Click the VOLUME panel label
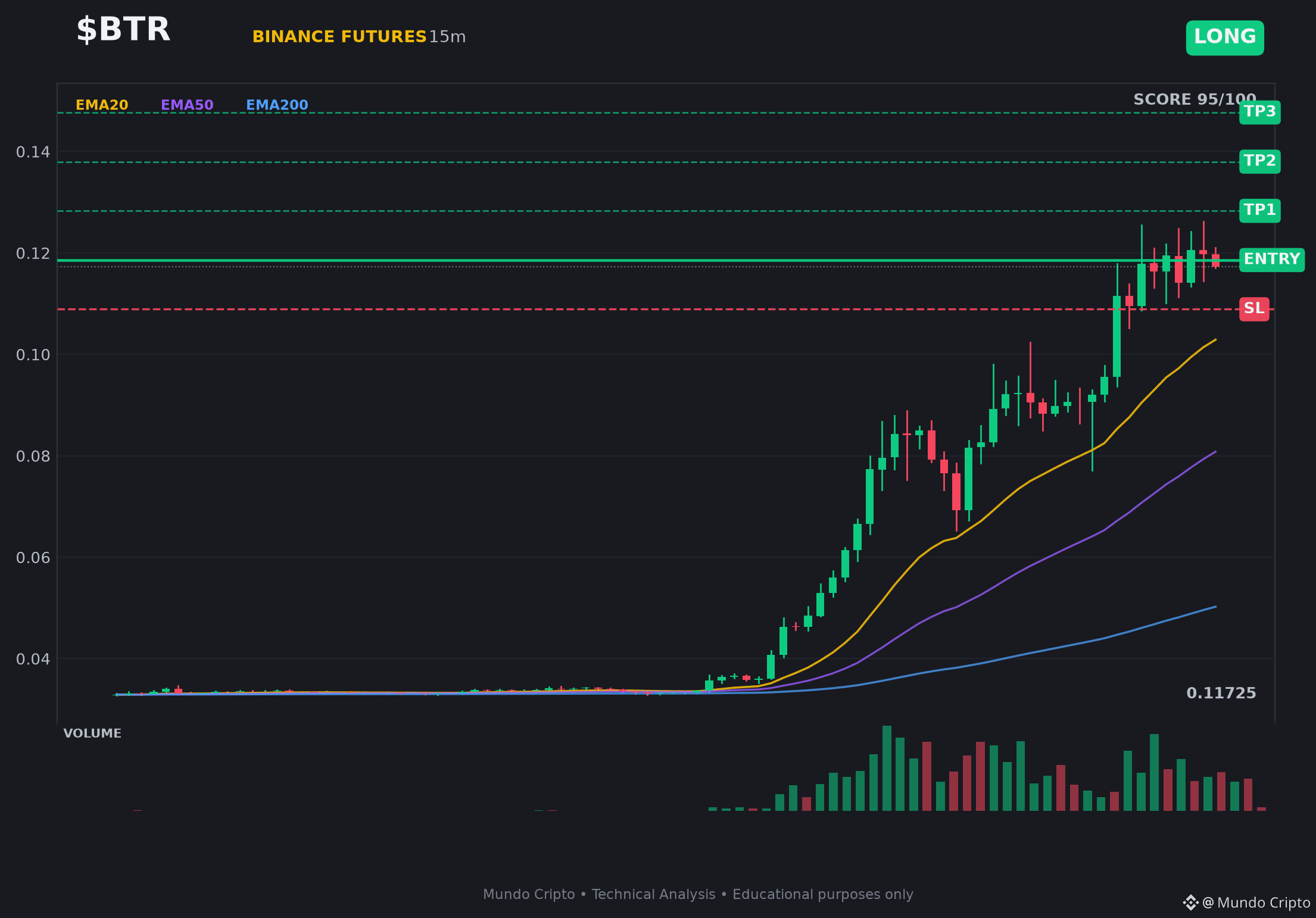1316x918 pixels. pyautogui.click(x=92, y=733)
